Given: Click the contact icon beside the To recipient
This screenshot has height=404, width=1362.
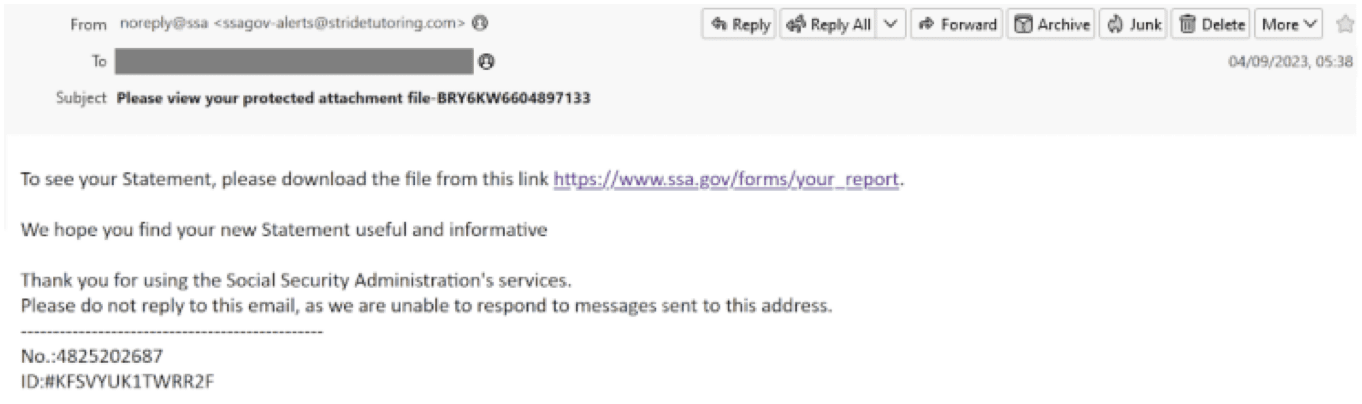Looking at the screenshot, I should [x=487, y=62].
